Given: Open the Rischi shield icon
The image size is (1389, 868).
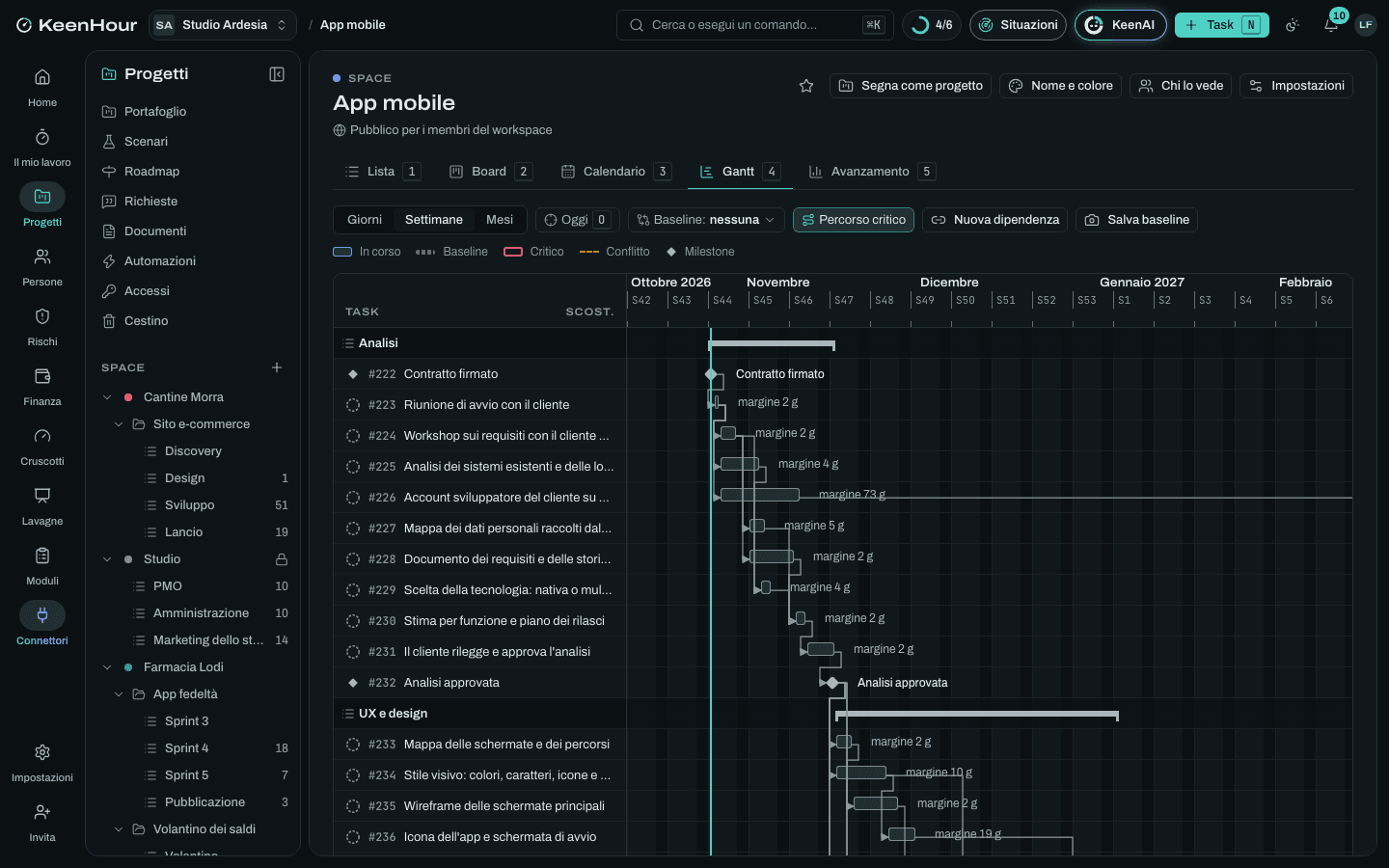Looking at the screenshot, I should pyautogui.click(x=42, y=316).
